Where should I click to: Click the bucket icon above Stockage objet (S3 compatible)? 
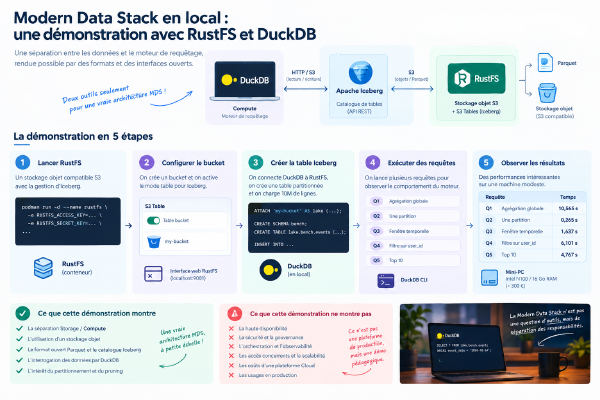click(547, 93)
